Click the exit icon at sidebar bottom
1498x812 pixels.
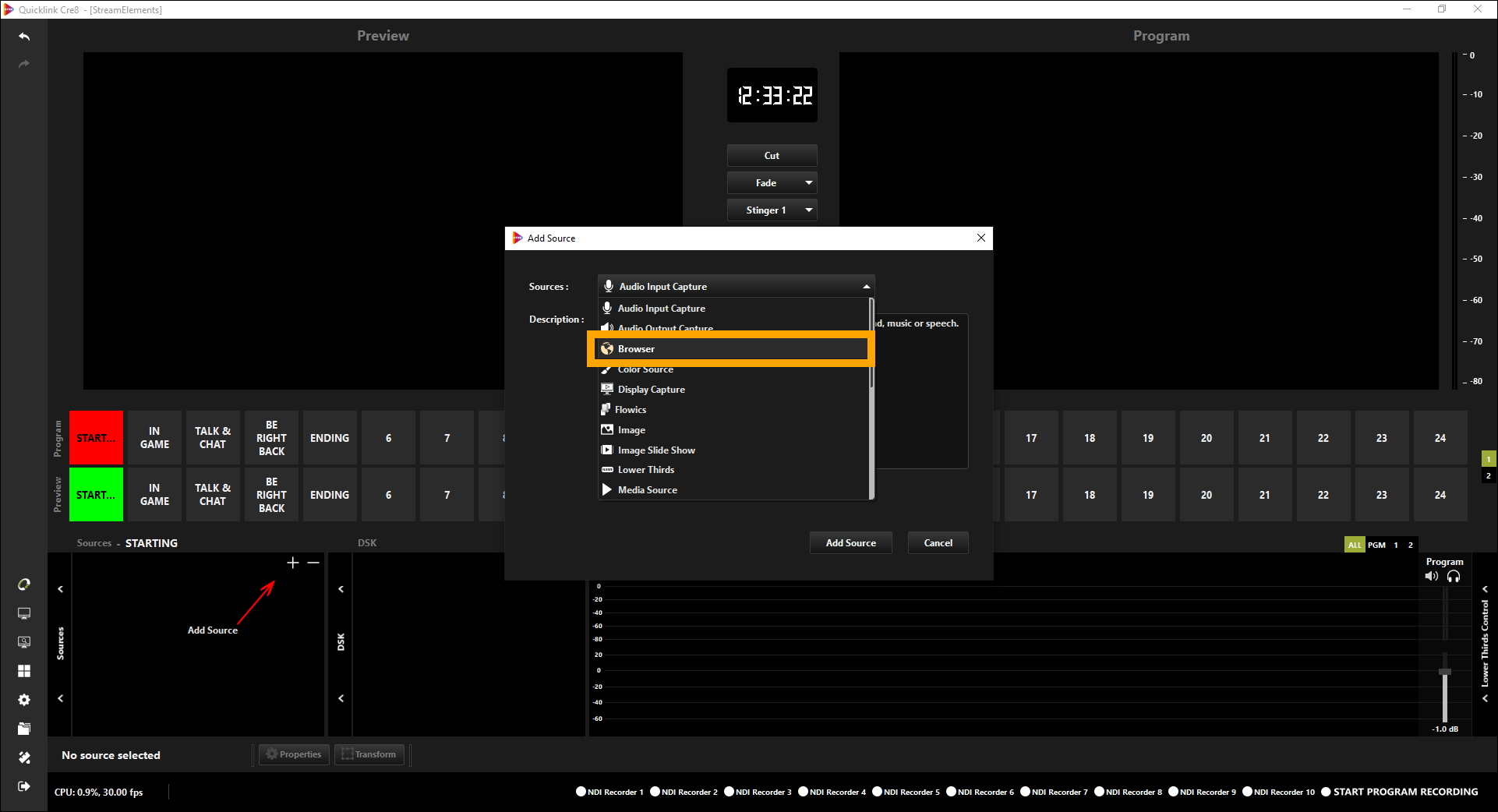[24, 786]
